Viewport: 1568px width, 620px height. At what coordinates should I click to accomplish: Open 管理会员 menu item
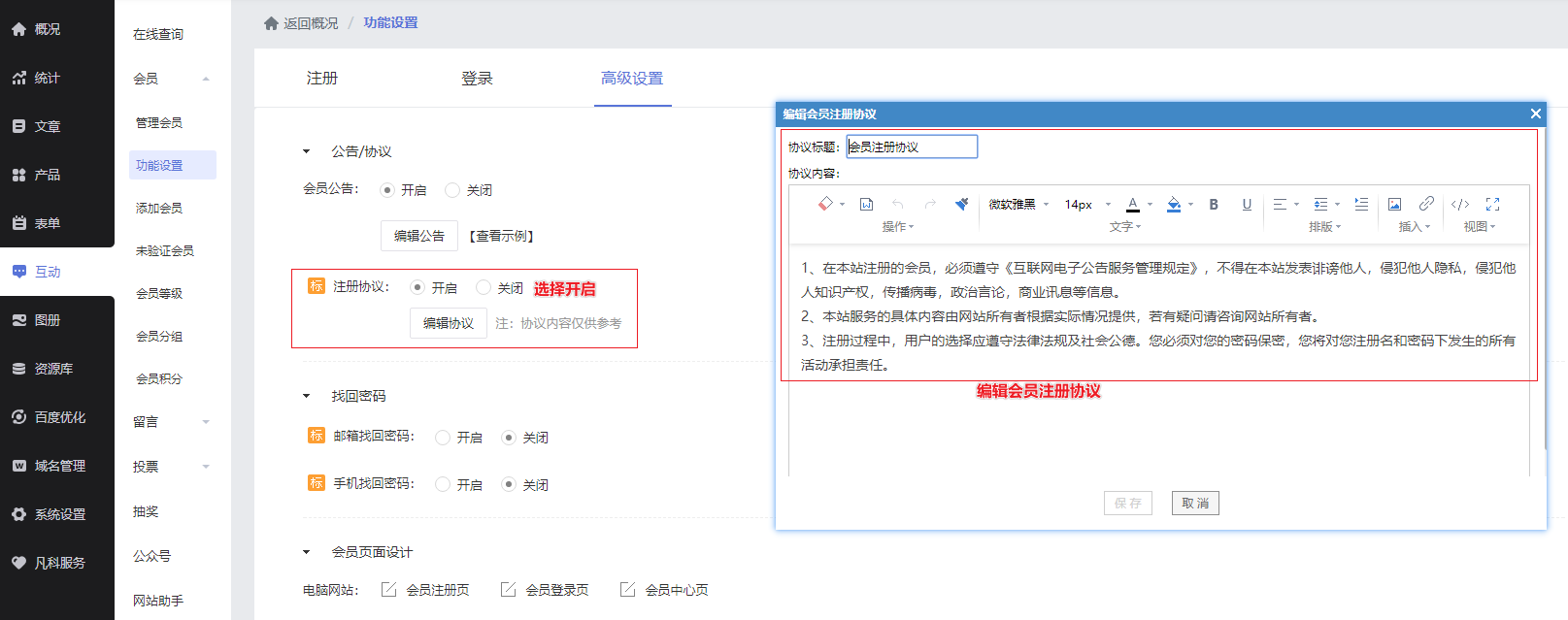point(159,122)
